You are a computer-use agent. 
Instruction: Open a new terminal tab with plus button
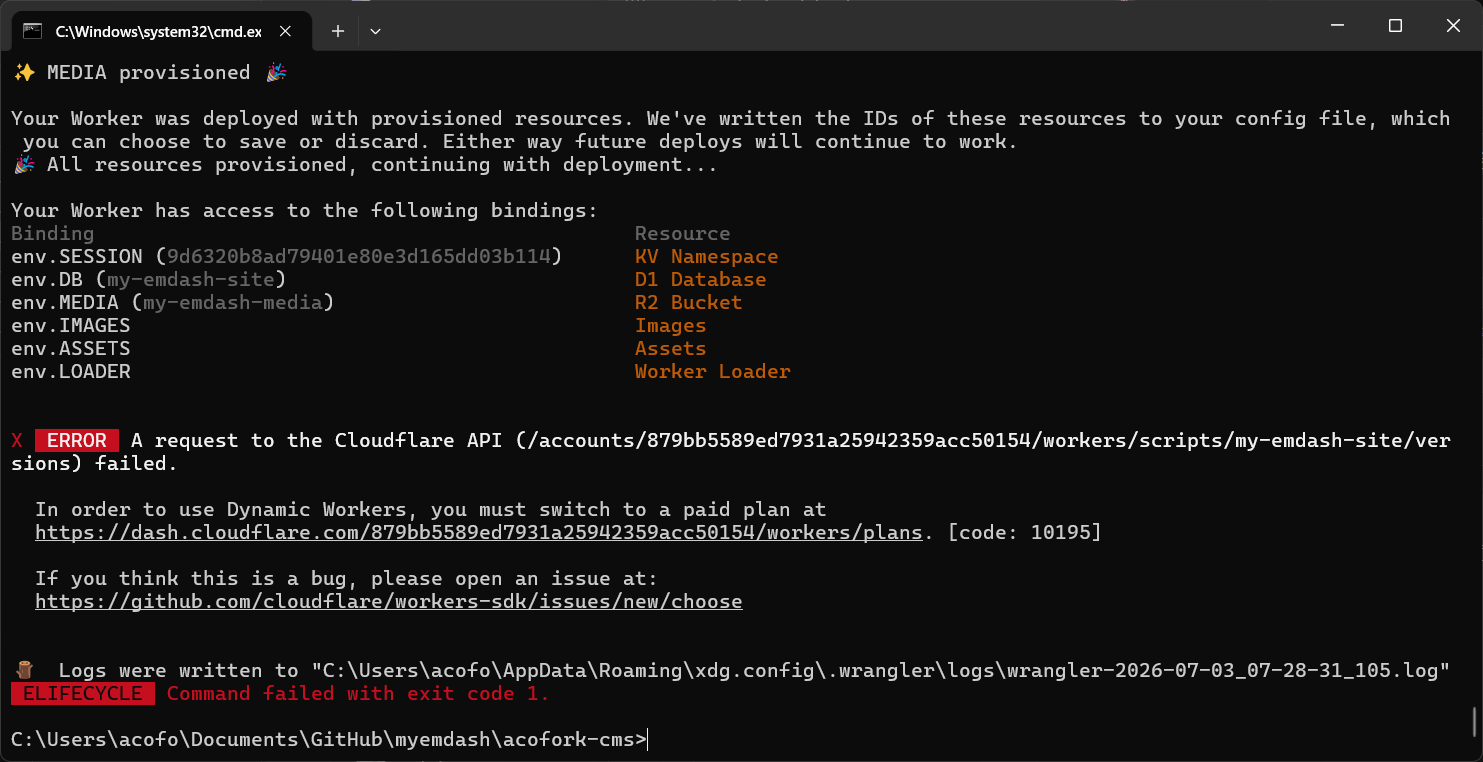pyautogui.click(x=338, y=31)
